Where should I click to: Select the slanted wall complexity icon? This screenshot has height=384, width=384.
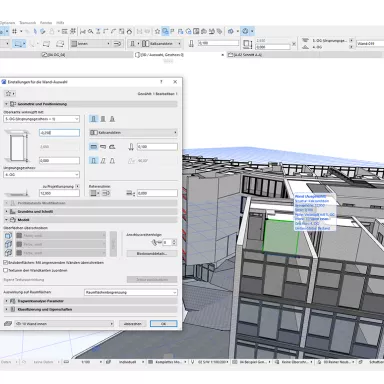click(103, 161)
